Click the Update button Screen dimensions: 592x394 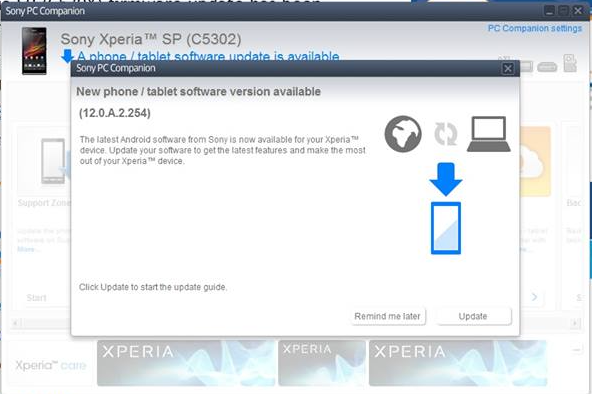(474, 316)
